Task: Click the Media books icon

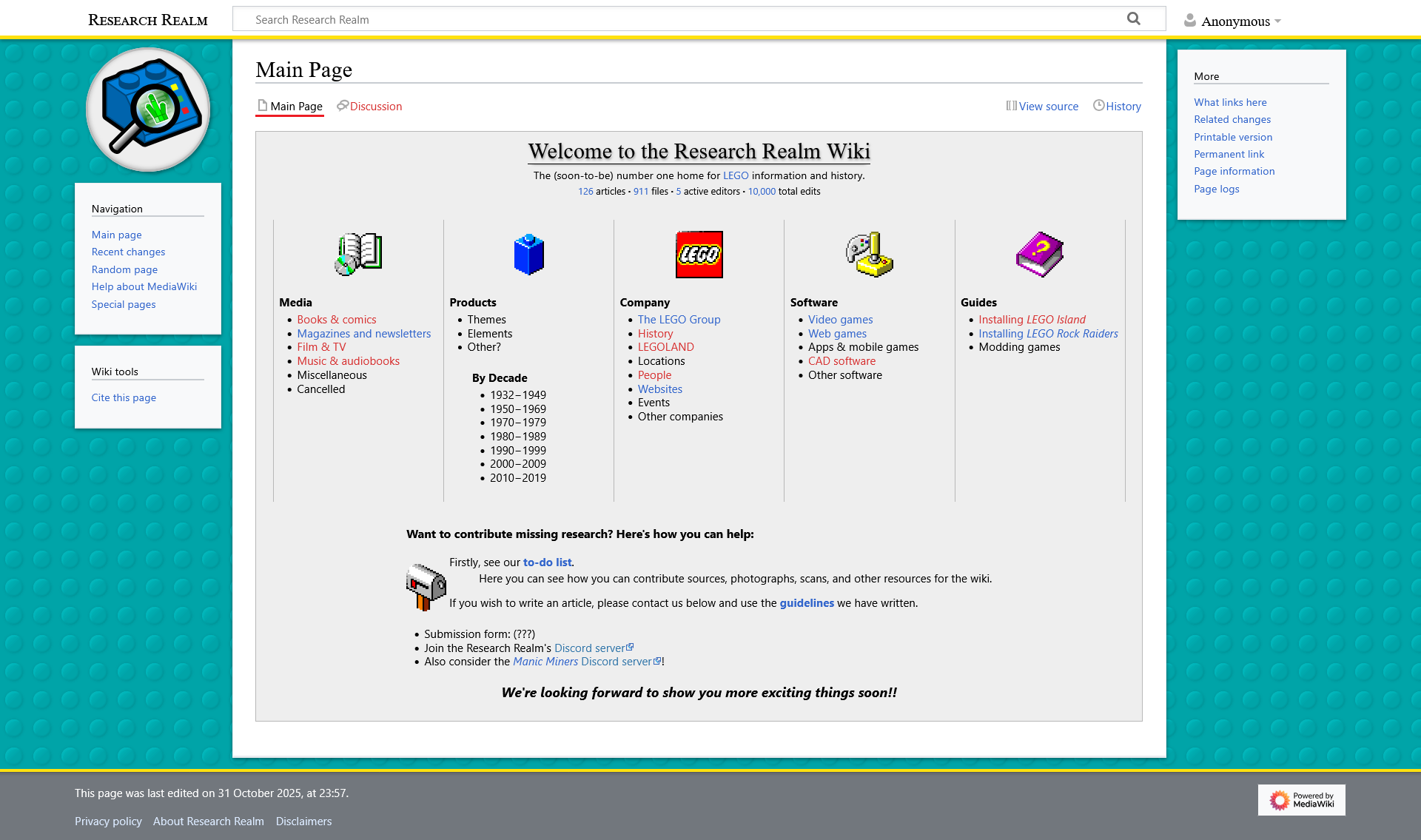Action: click(x=358, y=254)
